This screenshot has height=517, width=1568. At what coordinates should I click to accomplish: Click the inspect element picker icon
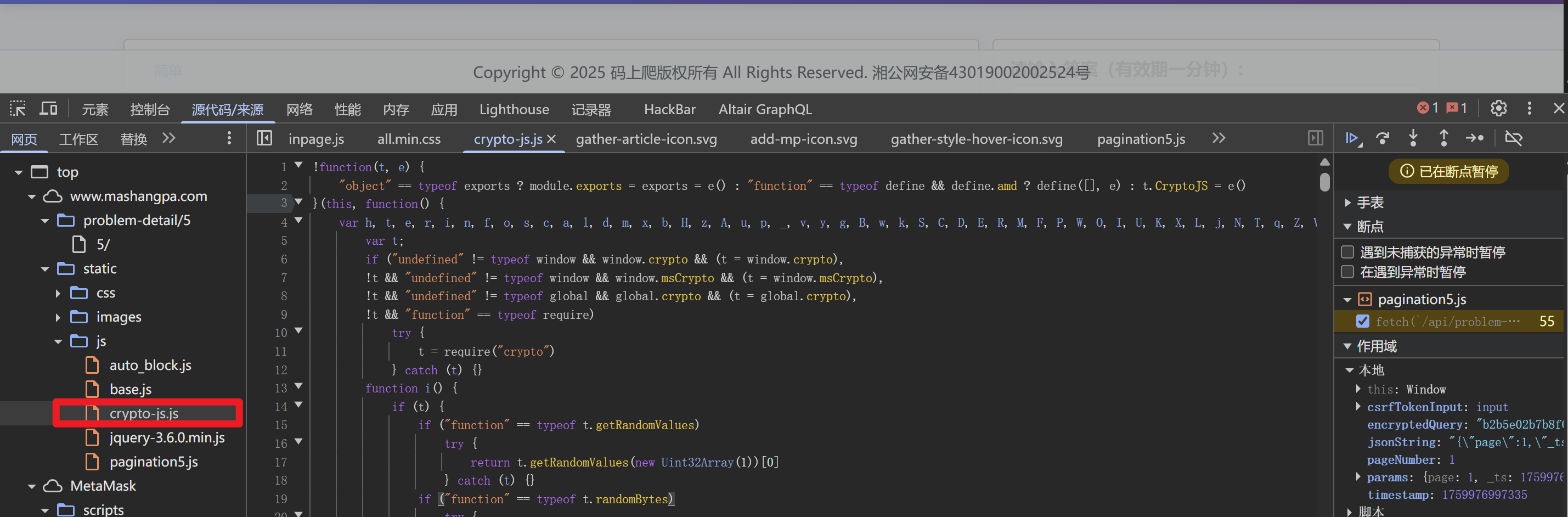point(18,109)
